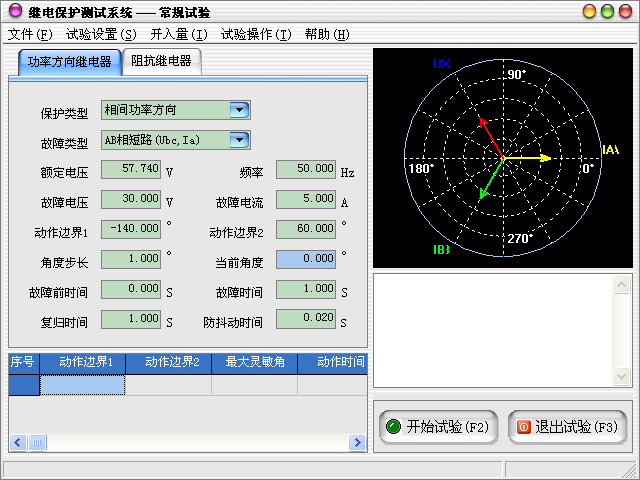
Task: Click the red exit icon on 退出试验 button
Action: 524,427
